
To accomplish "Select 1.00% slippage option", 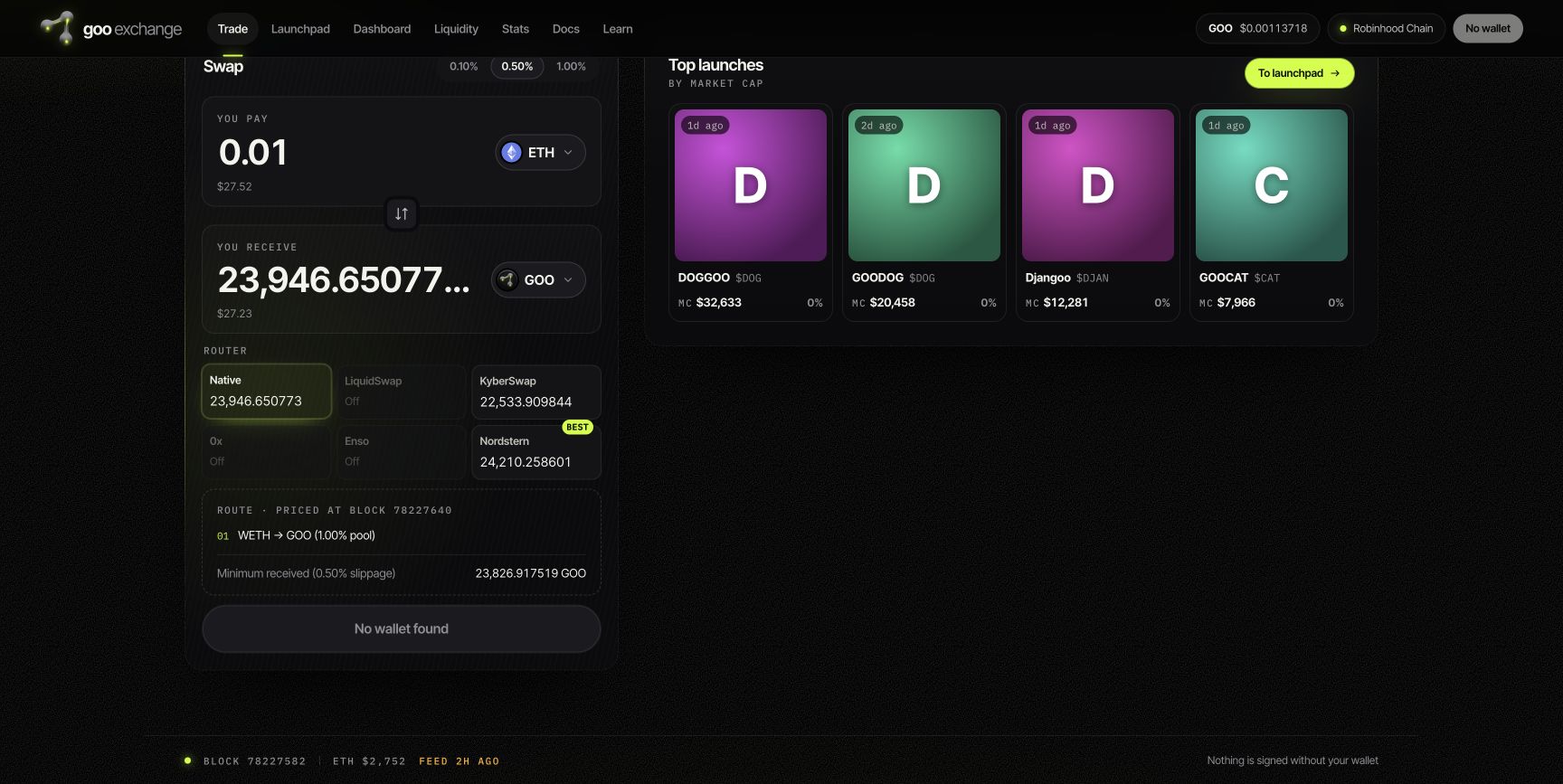I will tap(571, 67).
